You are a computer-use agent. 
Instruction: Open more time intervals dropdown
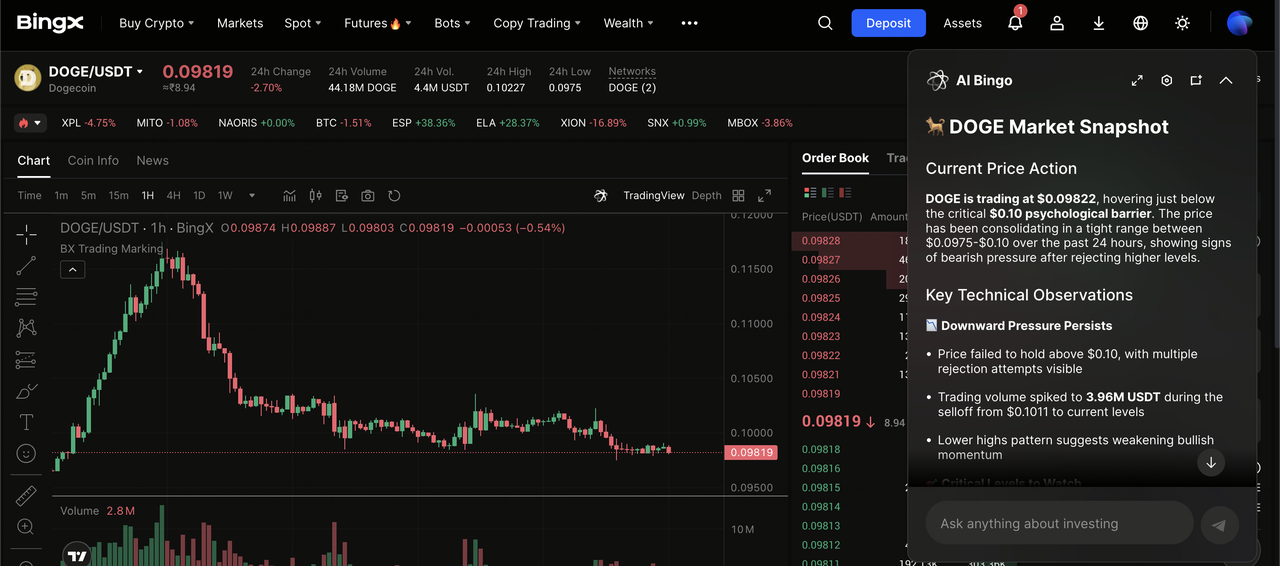[x=252, y=196]
